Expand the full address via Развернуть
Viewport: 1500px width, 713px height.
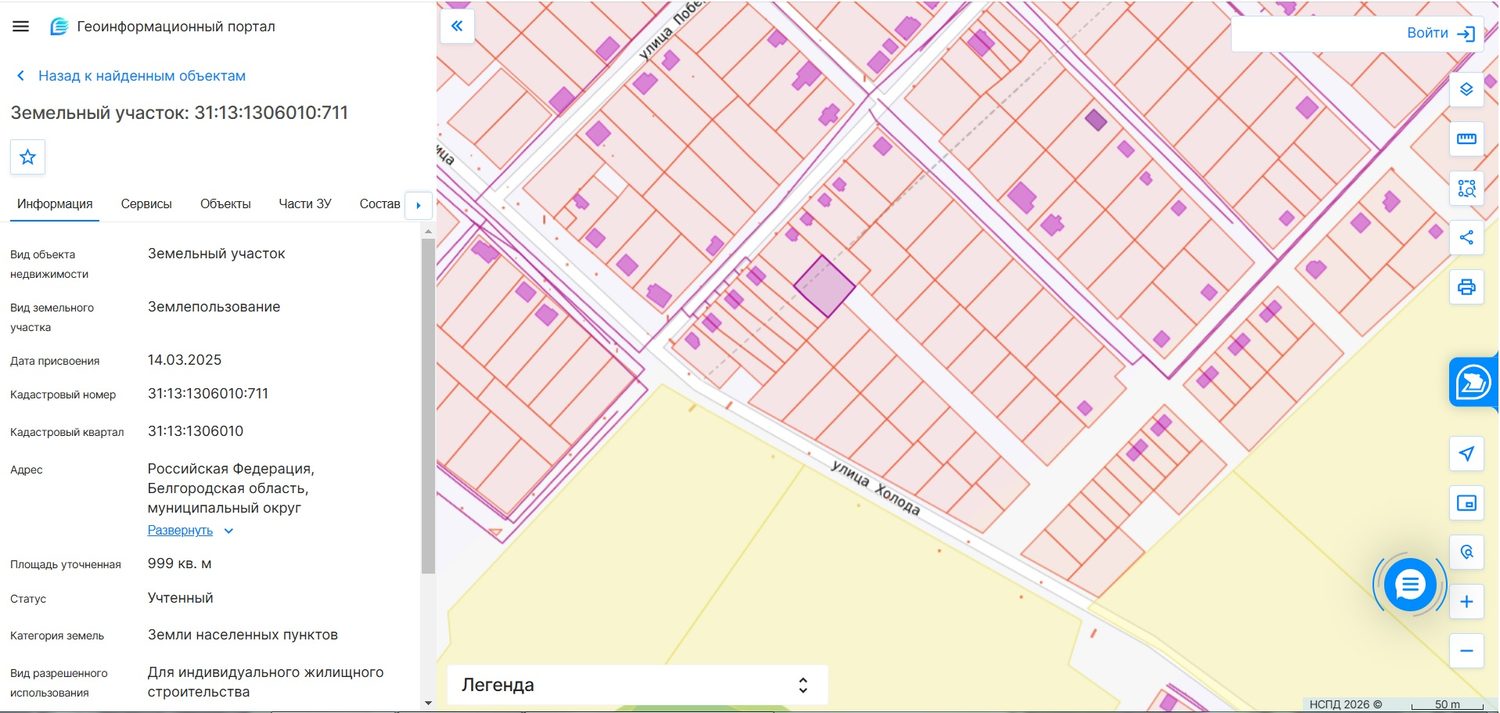point(190,531)
